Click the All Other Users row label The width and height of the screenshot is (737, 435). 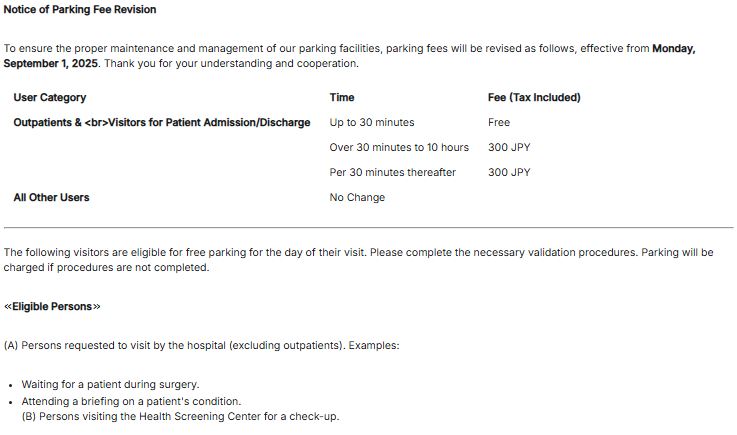(x=51, y=197)
